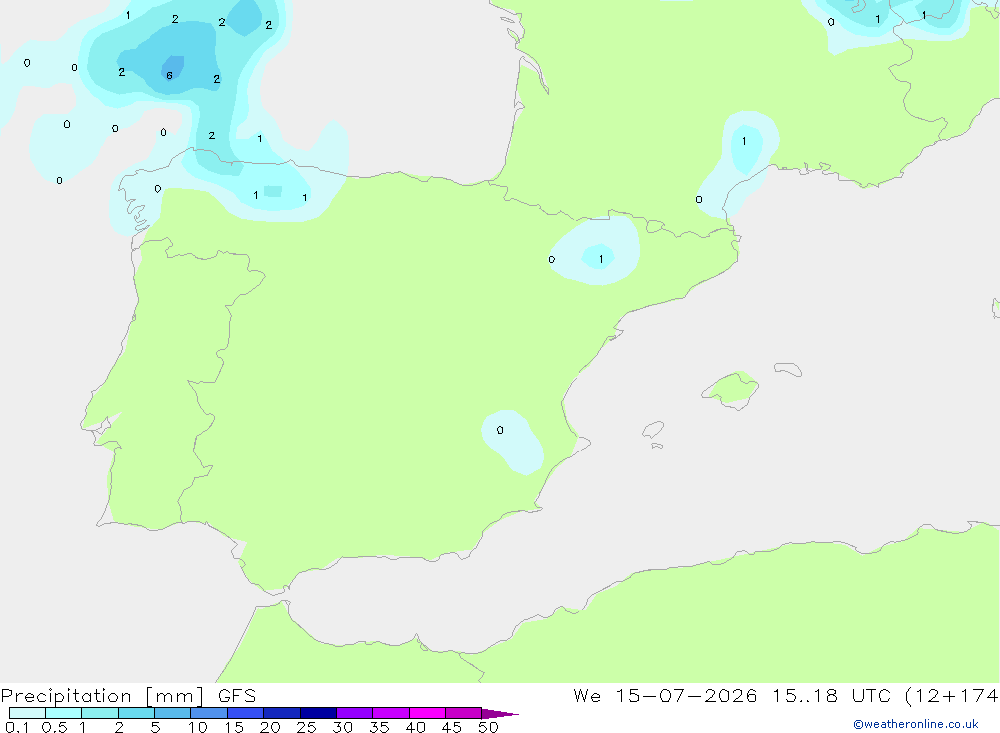Viewport: 1000px width, 733px height.
Task: Click the '6' precipitation value on the map
Action: pyautogui.click(x=169, y=75)
